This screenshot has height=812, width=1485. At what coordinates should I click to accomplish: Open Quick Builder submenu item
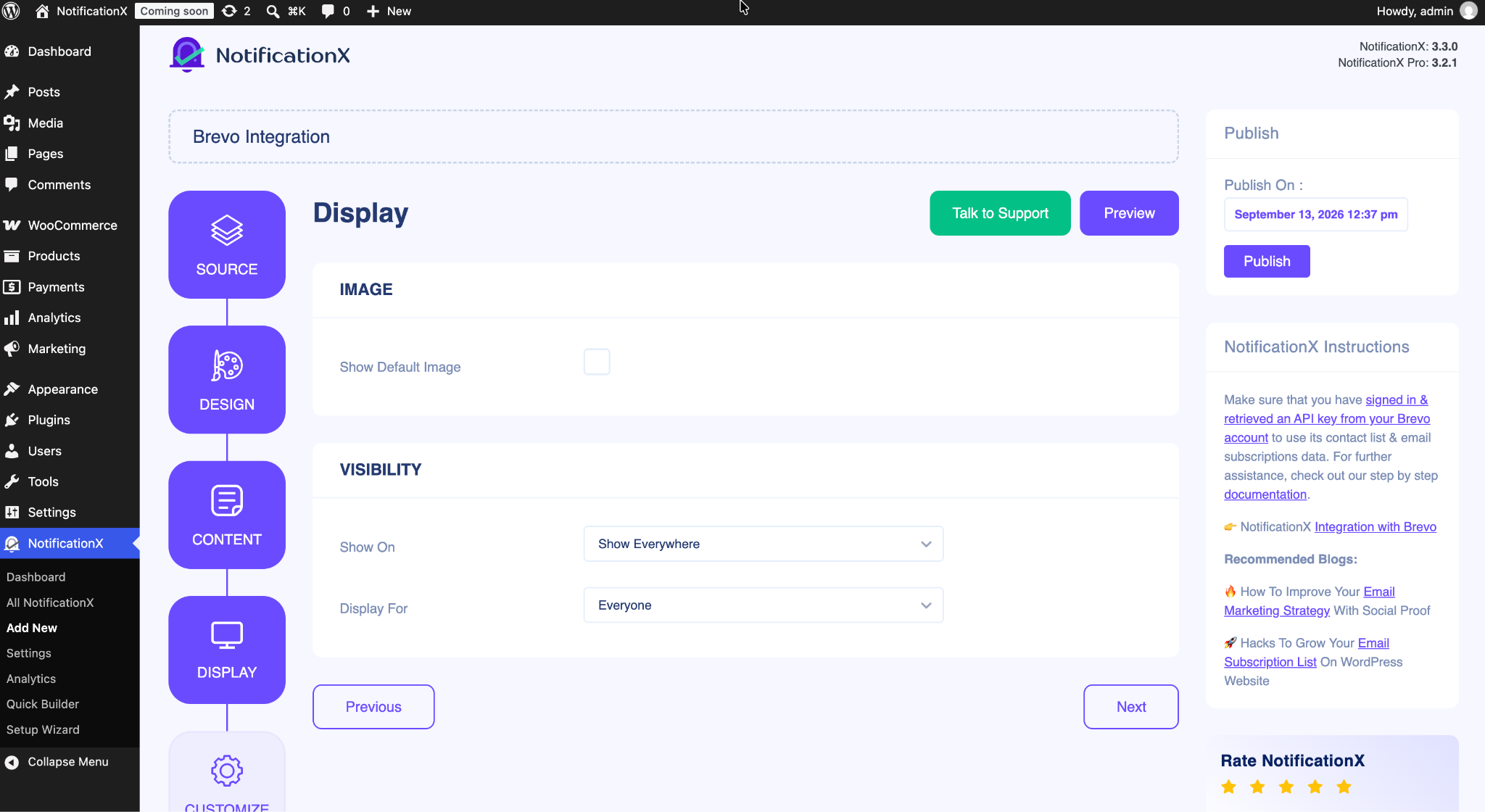click(x=43, y=704)
